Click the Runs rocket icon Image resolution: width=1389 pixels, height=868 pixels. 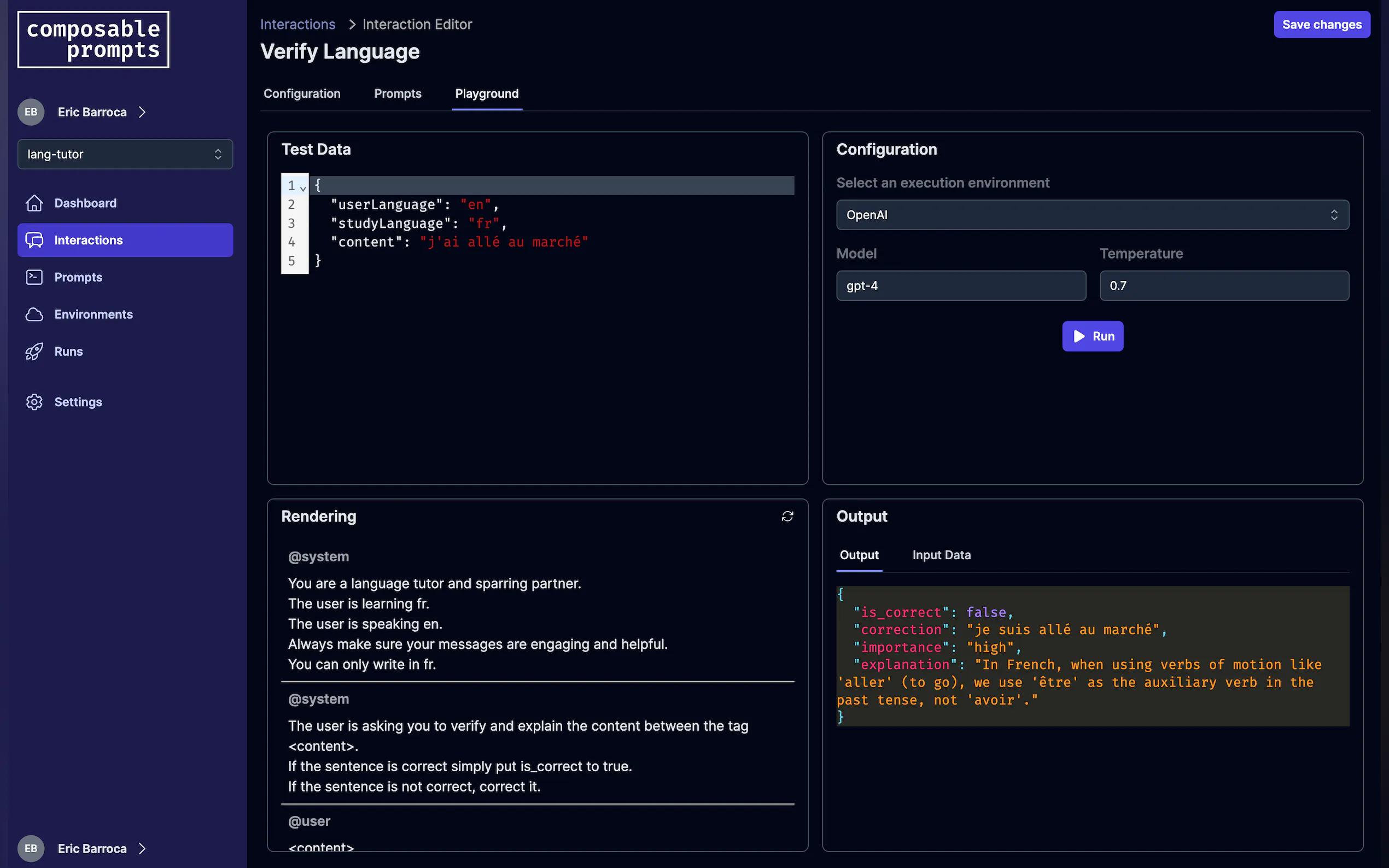tap(34, 351)
